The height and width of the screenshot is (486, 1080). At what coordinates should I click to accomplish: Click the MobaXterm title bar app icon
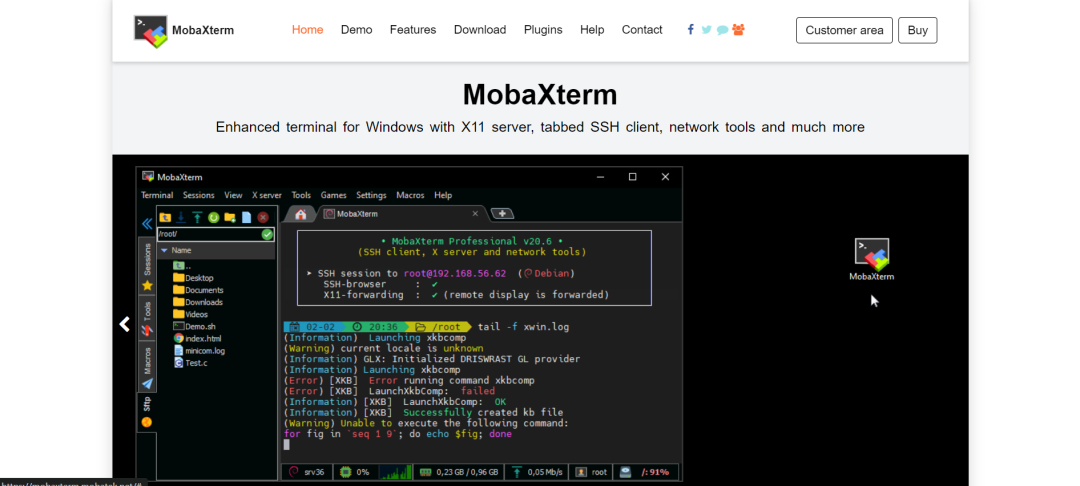[x=147, y=177]
